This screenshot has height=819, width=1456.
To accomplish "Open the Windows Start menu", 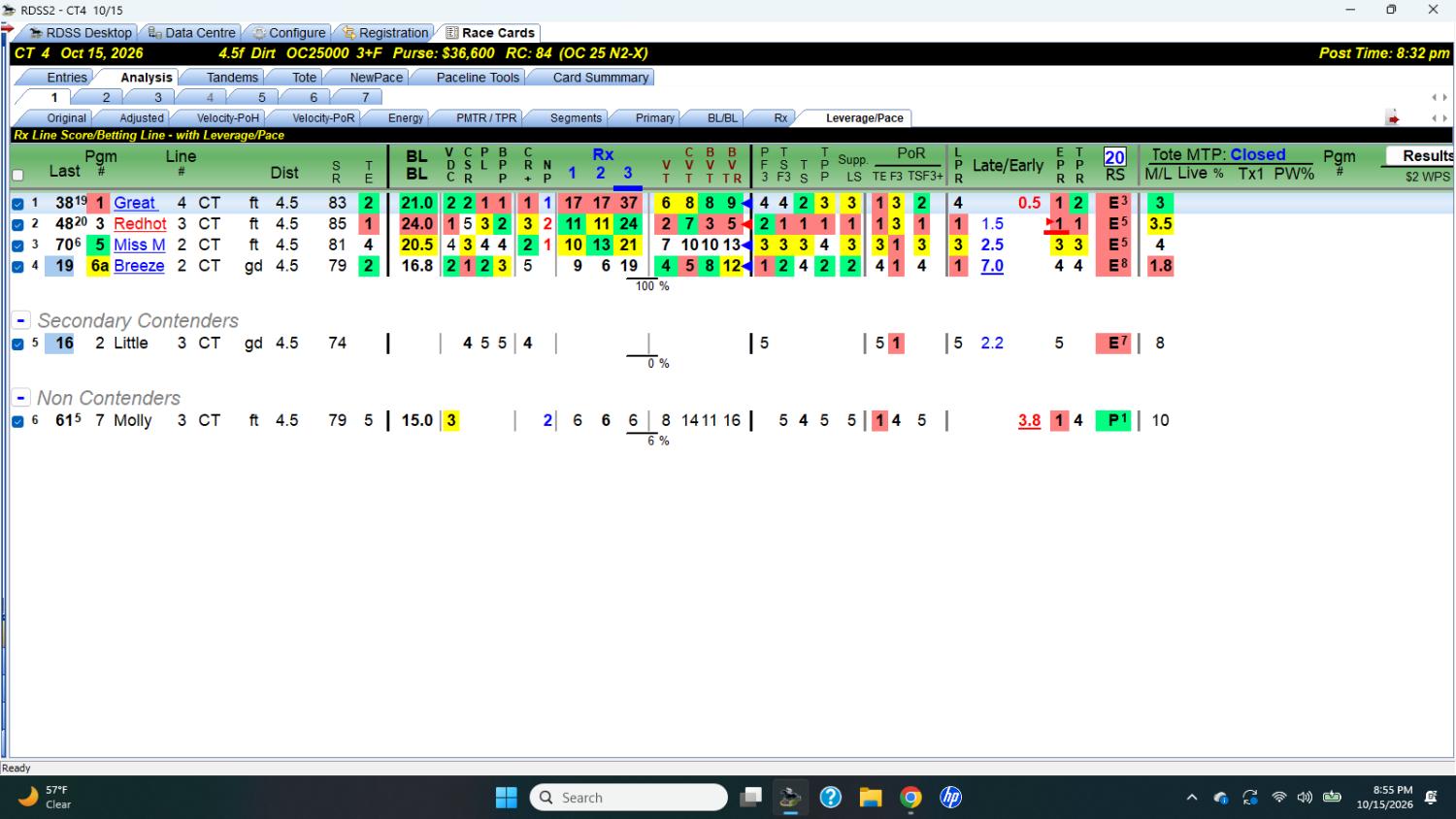I will coord(507,798).
